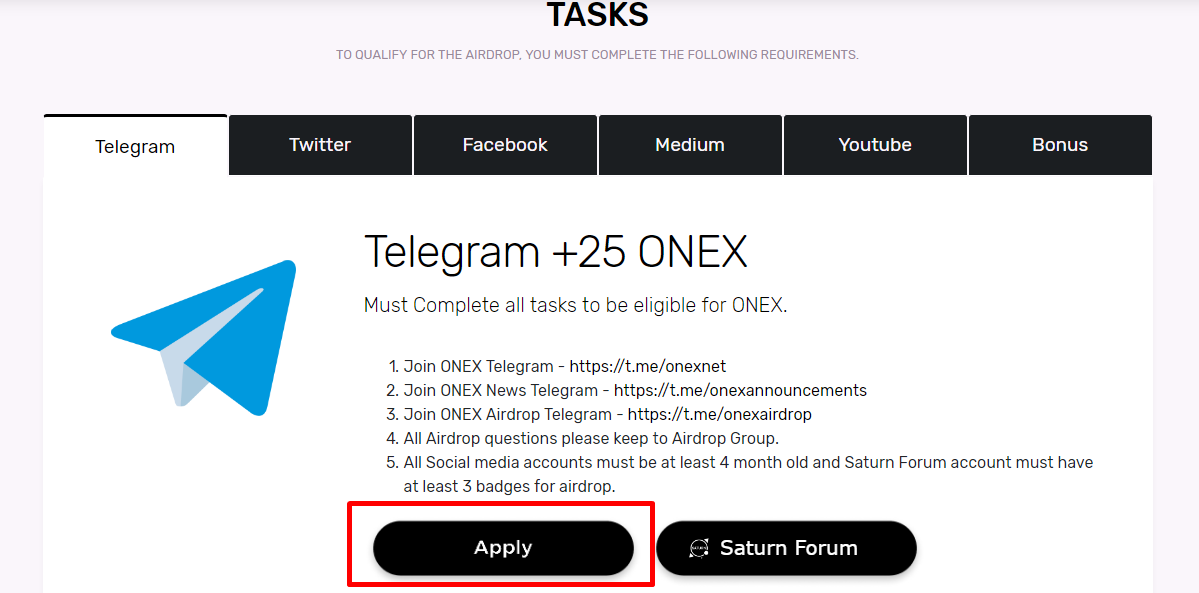
Task: Go to the Youtube tab
Action: (x=875, y=145)
